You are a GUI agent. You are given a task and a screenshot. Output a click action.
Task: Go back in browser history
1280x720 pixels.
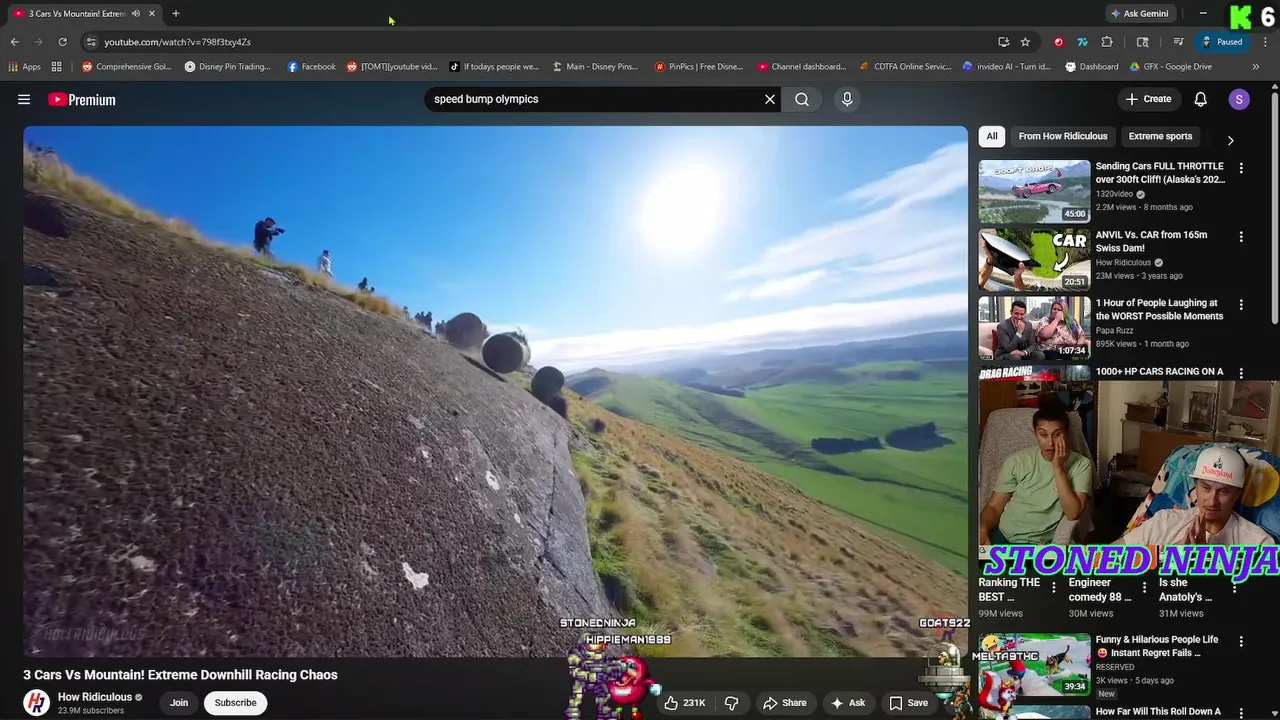pyautogui.click(x=14, y=42)
